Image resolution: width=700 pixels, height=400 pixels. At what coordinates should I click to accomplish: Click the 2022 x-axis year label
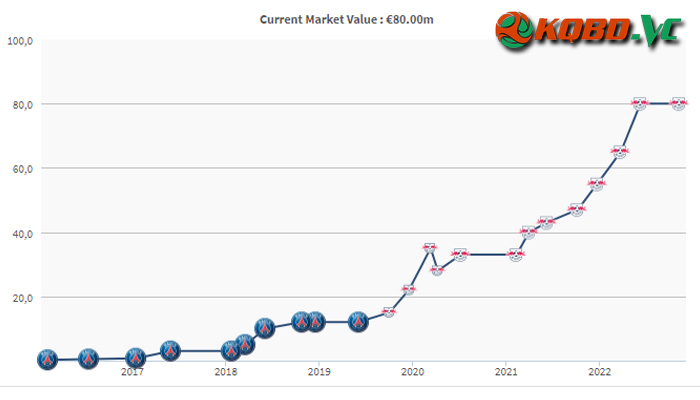point(599,371)
